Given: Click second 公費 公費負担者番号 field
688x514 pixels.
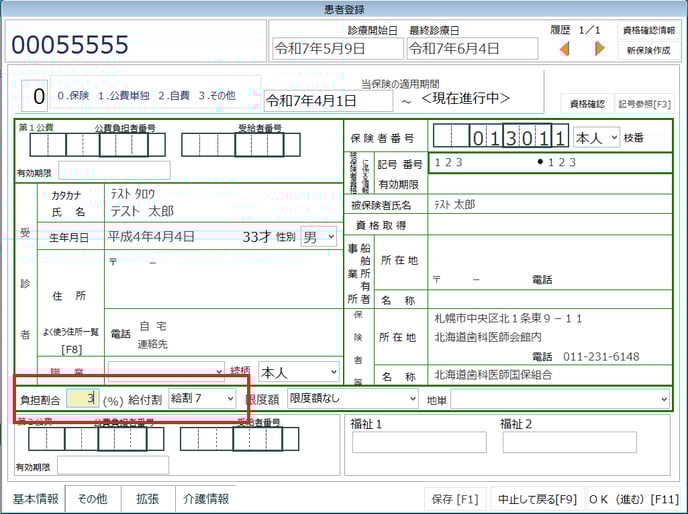Looking at the screenshot, I should [x=96, y=439].
